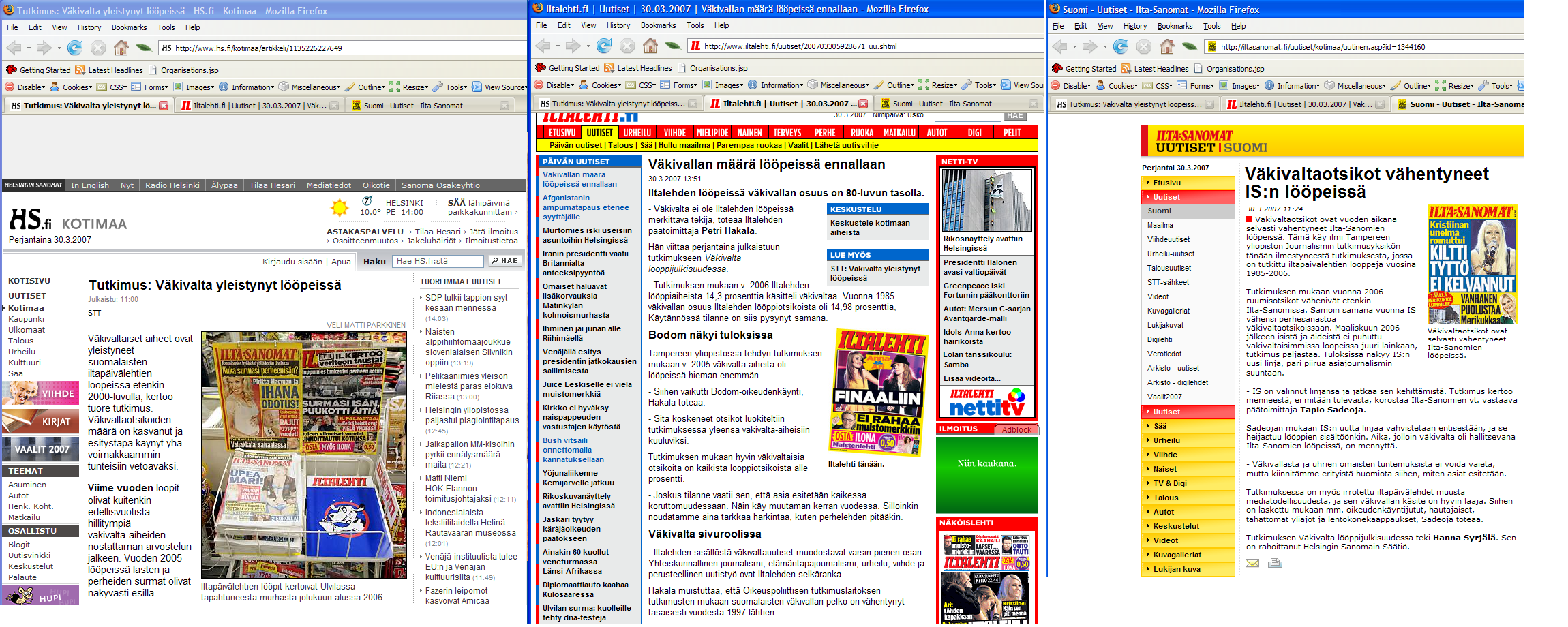
Task: Click the email envelope icon below the Ilta-Sanomat article
Action: 1252,563
